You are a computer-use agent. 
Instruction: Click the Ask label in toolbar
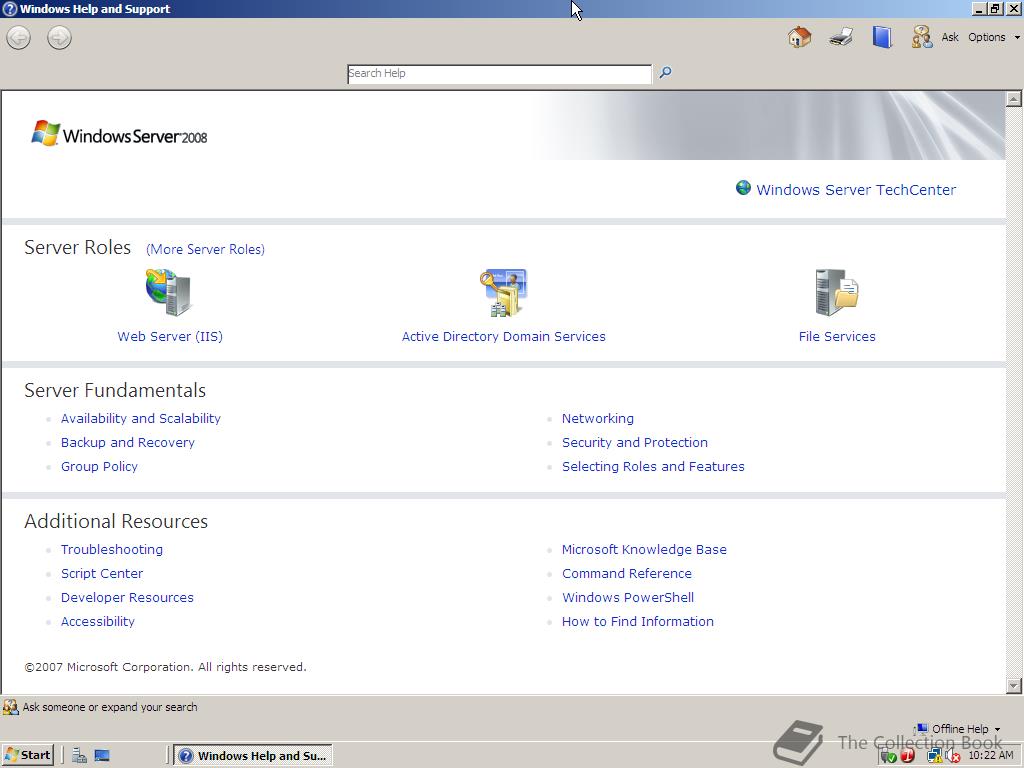[950, 37]
